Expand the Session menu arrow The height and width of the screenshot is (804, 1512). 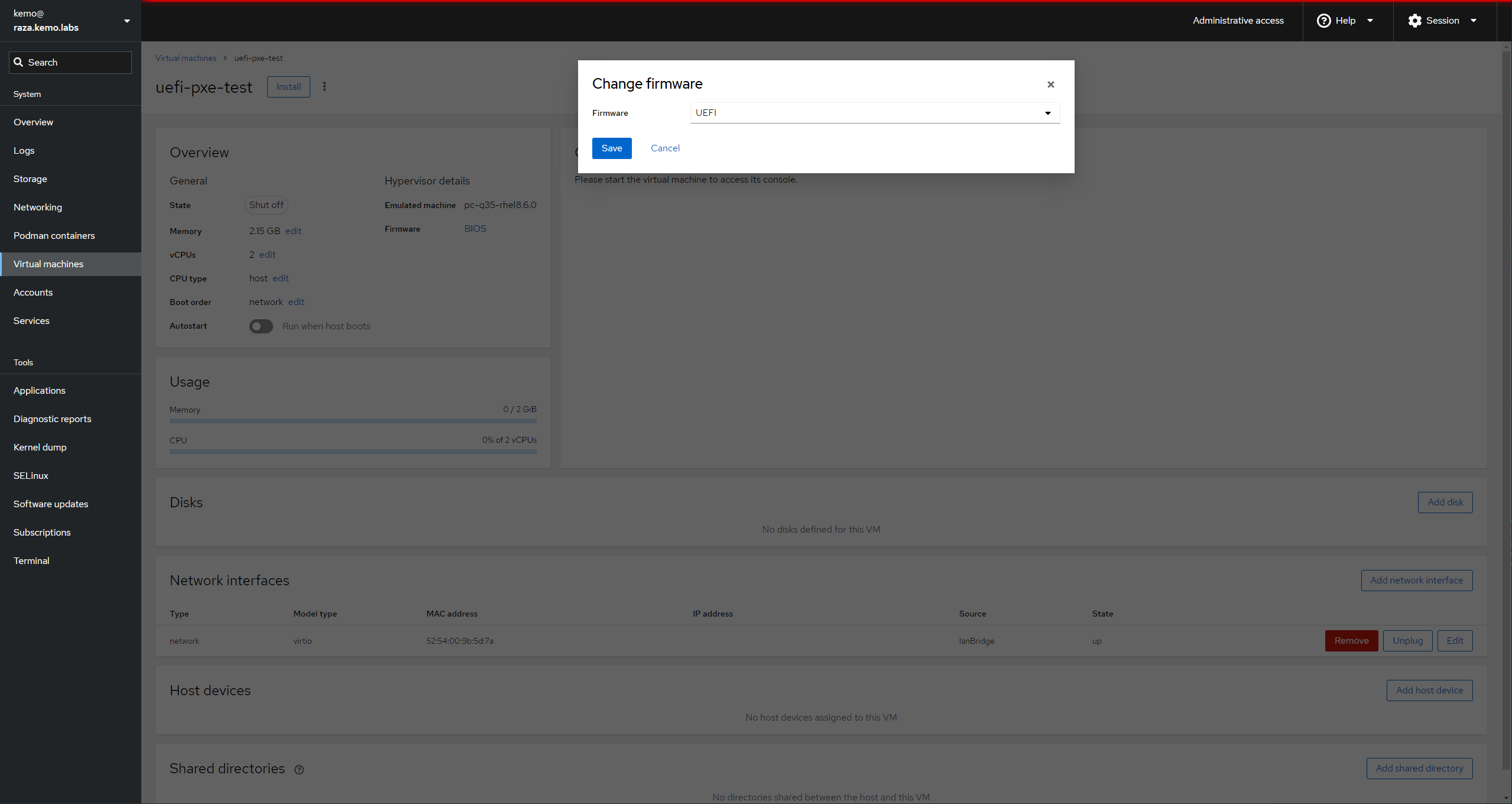1473,21
